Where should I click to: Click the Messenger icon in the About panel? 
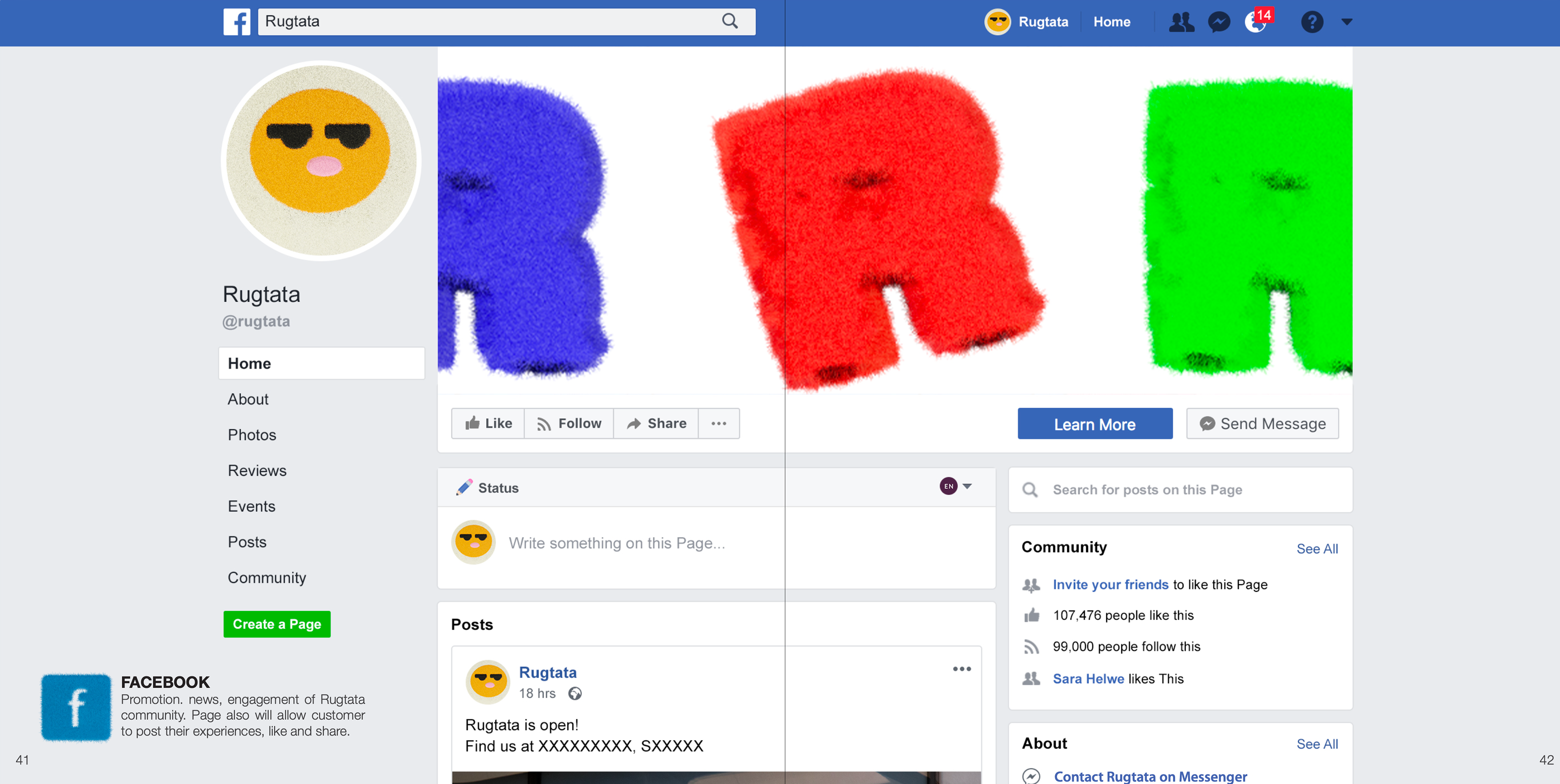pyautogui.click(x=1031, y=776)
